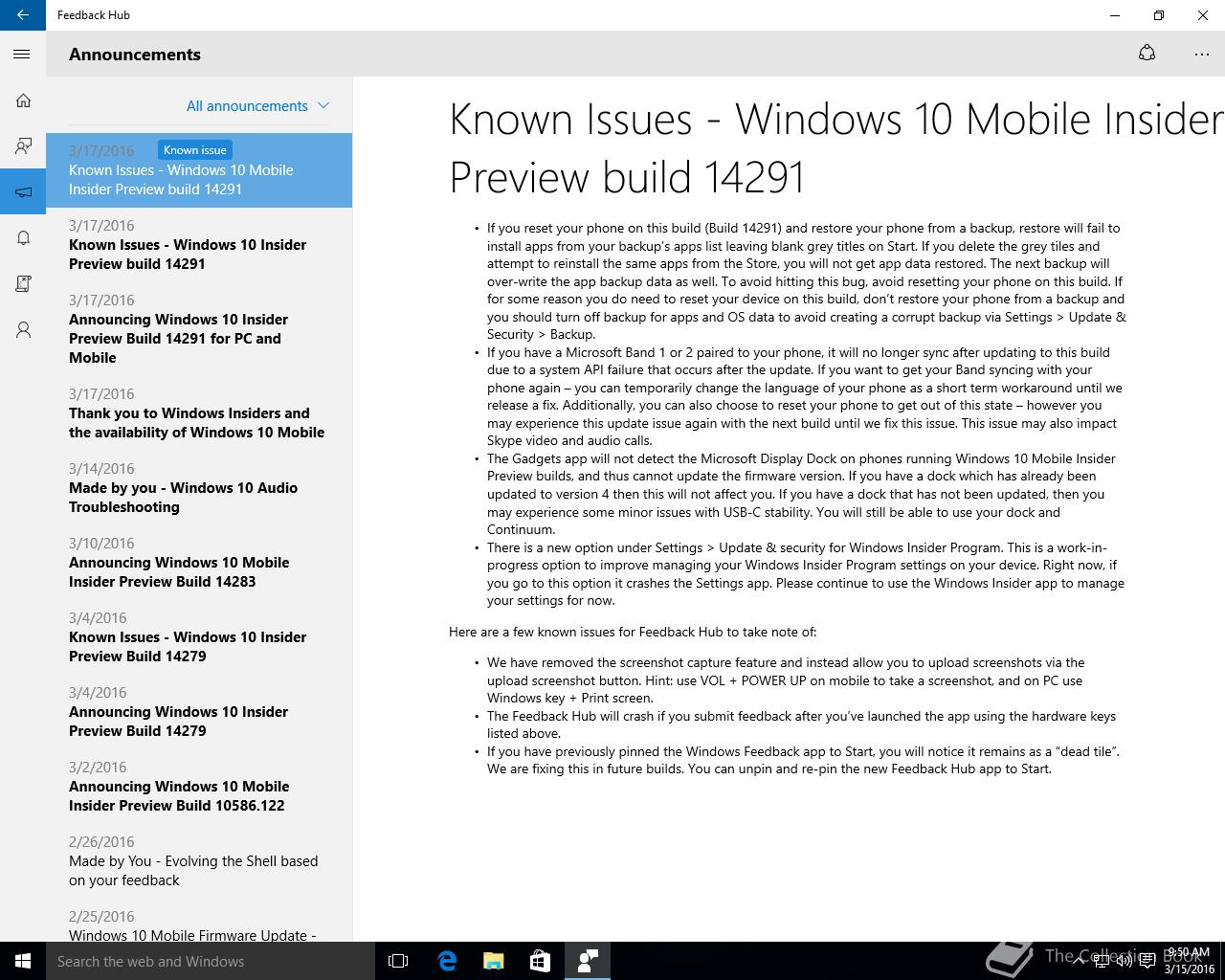Click the alert bell icon in the header
The width and height of the screenshot is (1225, 980).
(x=1147, y=54)
